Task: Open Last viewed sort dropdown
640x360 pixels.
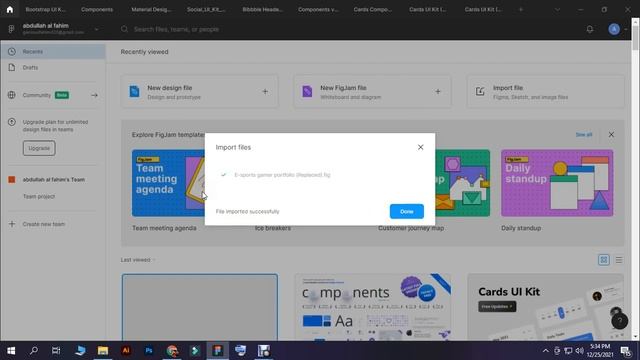Action: click(x=138, y=260)
